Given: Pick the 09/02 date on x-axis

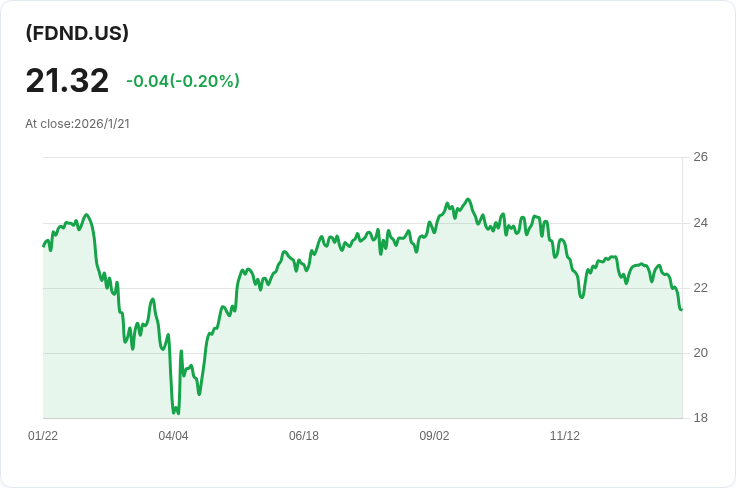Looking at the screenshot, I should 434,436.
